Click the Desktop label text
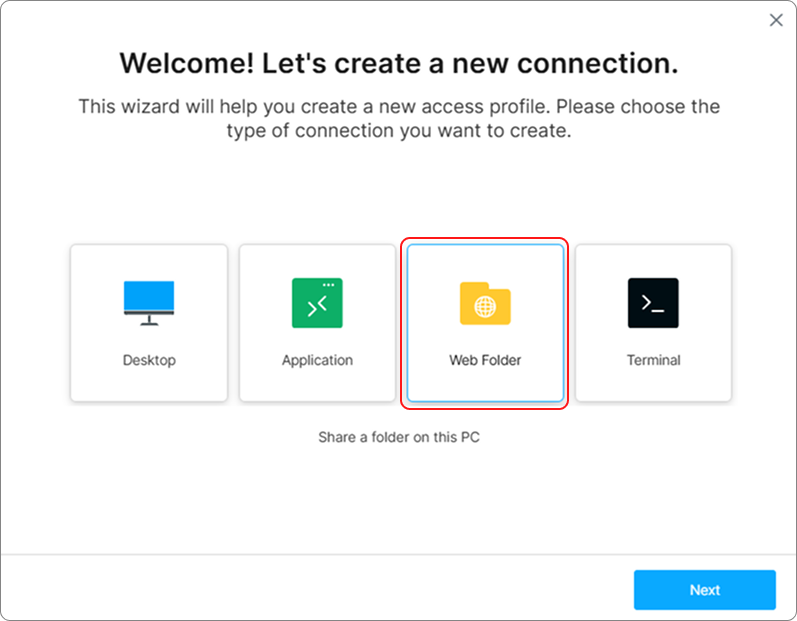 [x=149, y=360]
